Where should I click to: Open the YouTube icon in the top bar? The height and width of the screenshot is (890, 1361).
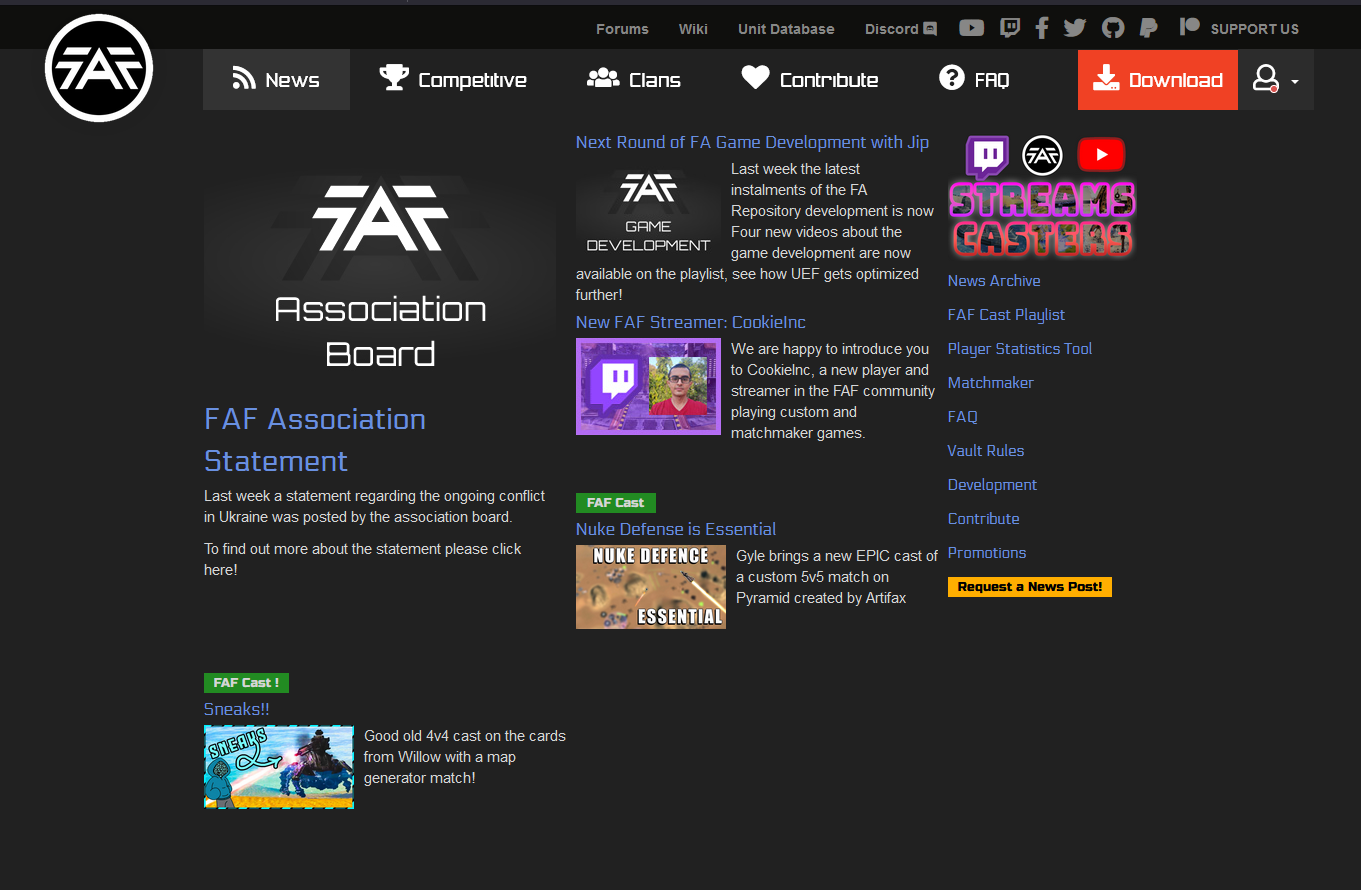[971, 28]
